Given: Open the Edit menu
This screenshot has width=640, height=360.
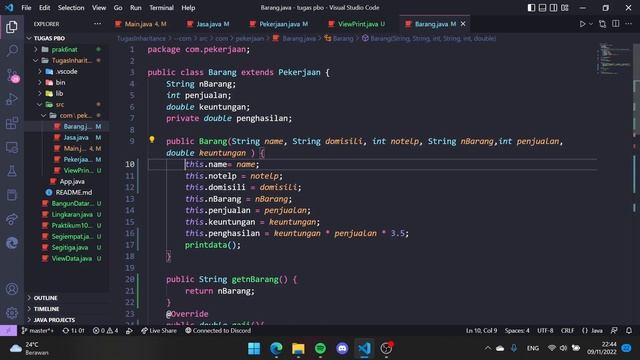Looking at the screenshot, I should (44, 8).
